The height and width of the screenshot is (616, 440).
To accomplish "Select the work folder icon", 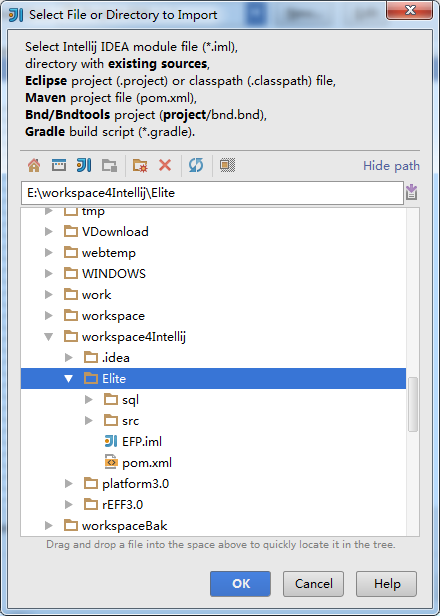I will 71,294.
